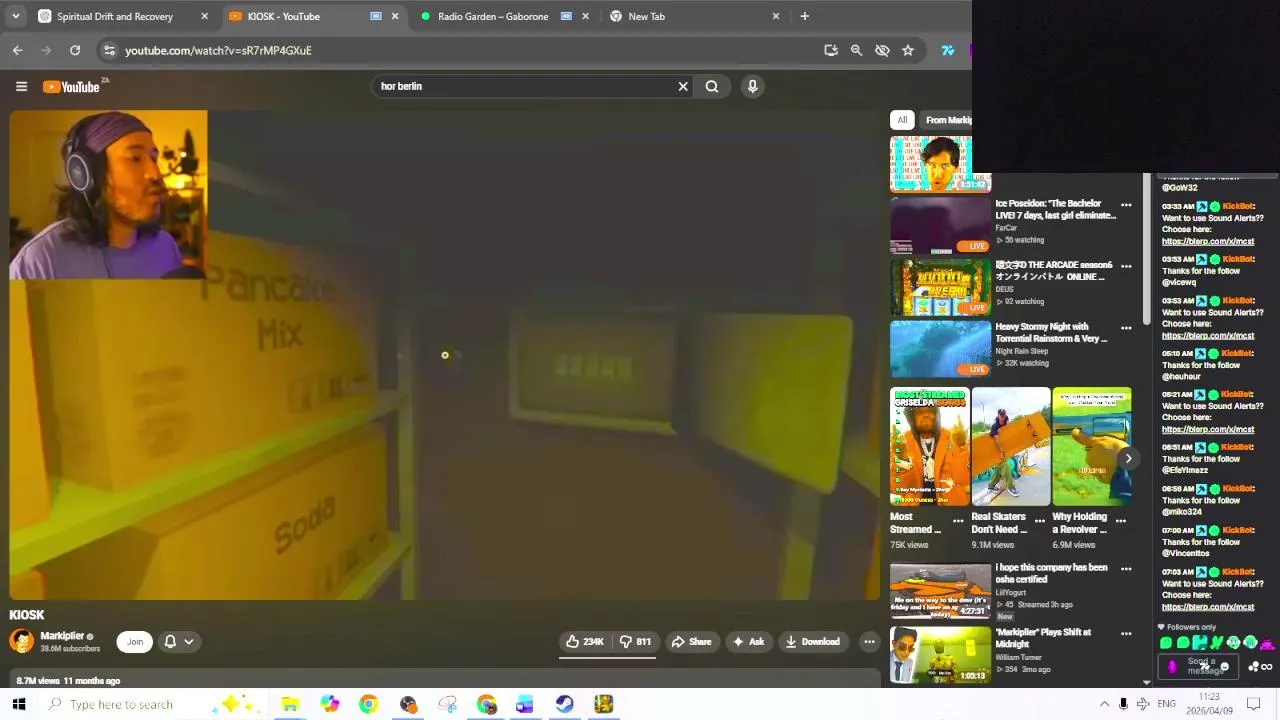Clear the 'hor berlin' search text
The height and width of the screenshot is (720, 1280).
coord(683,86)
